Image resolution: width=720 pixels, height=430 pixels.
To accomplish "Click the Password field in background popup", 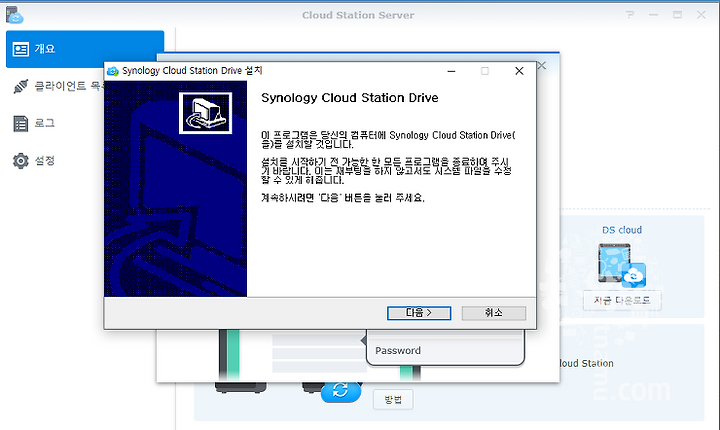I will pyautogui.click(x=445, y=351).
